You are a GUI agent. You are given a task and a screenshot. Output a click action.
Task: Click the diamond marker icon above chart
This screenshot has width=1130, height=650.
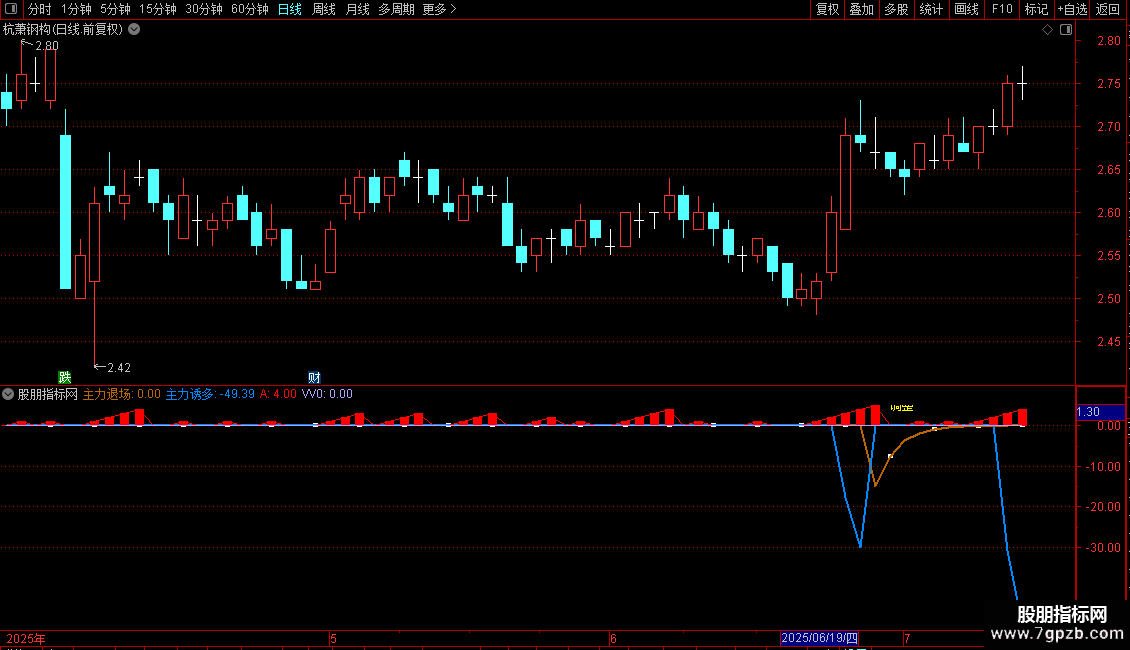point(1047,30)
